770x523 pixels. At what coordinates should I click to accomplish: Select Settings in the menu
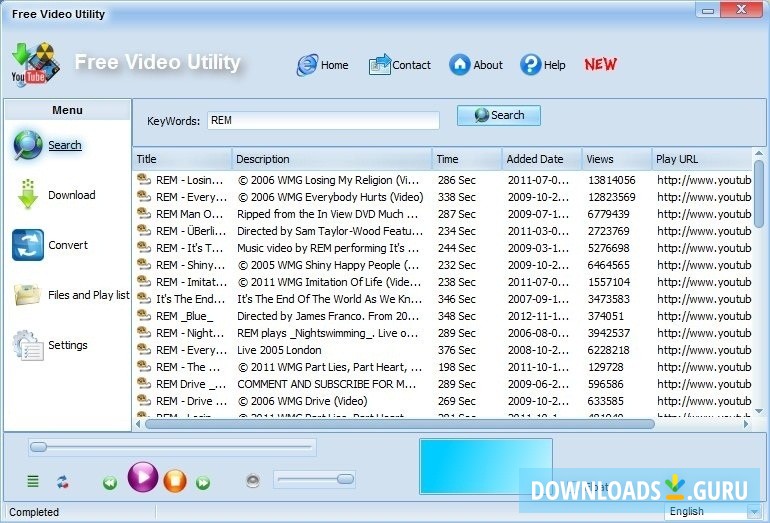point(68,345)
